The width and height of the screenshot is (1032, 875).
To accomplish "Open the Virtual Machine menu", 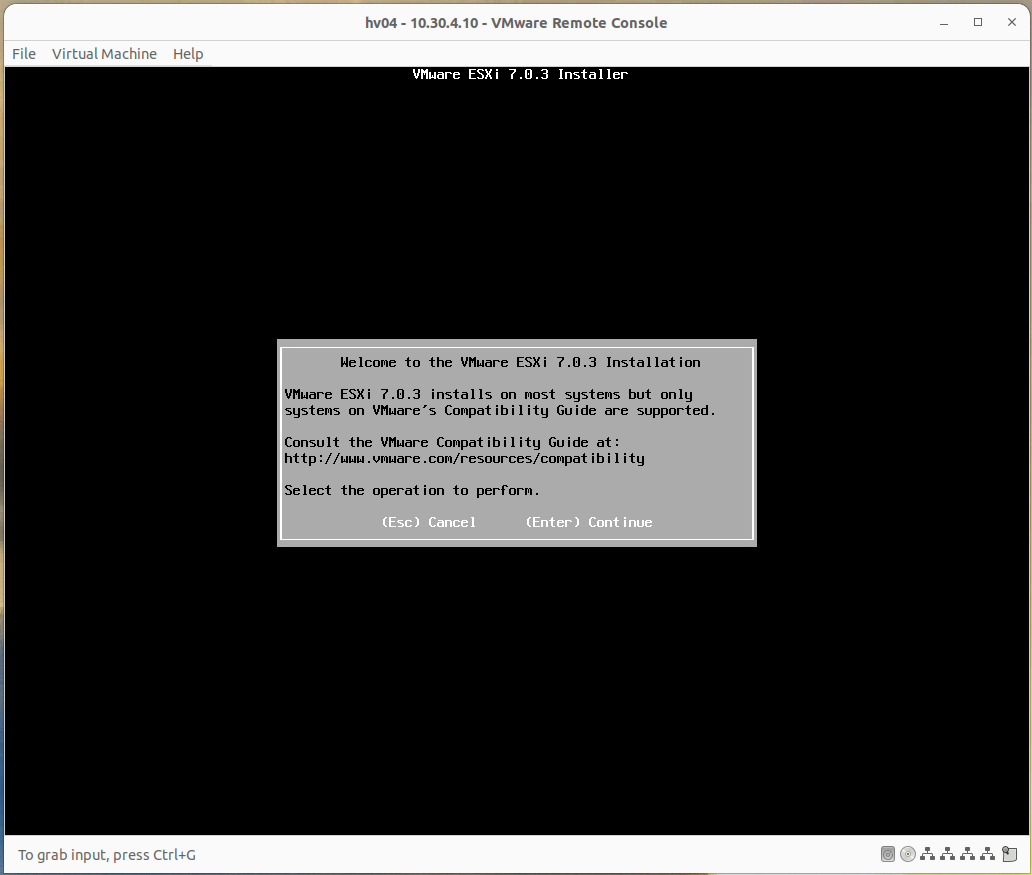I will click(x=104, y=54).
